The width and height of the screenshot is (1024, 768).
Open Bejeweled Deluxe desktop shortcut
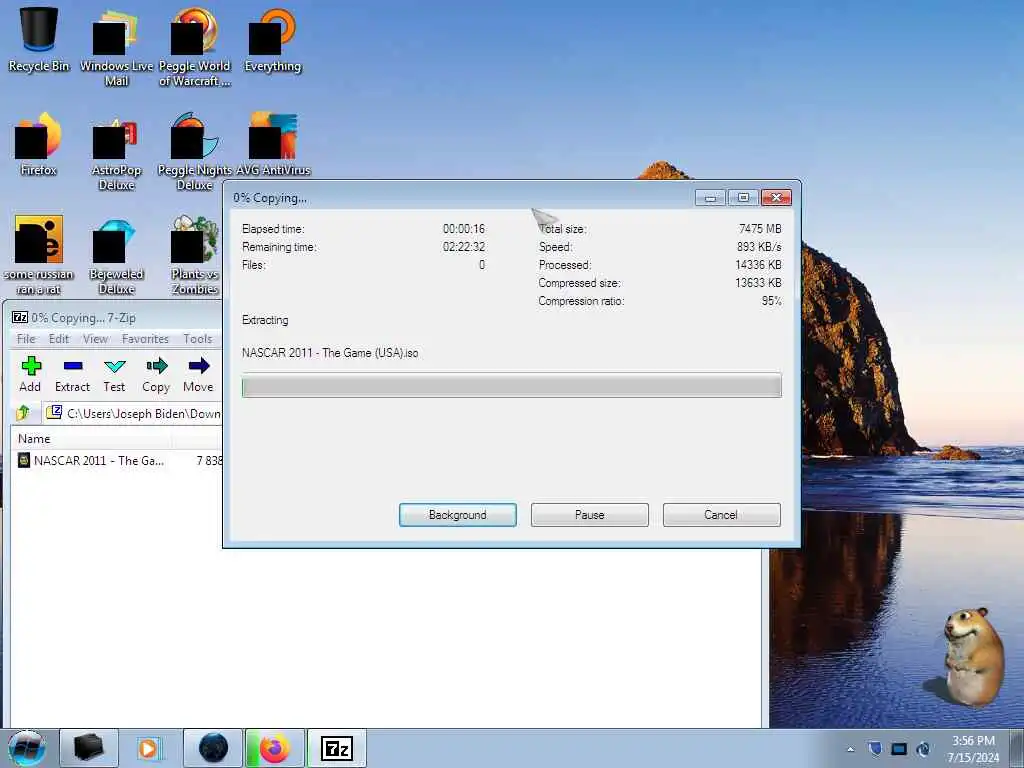116,255
